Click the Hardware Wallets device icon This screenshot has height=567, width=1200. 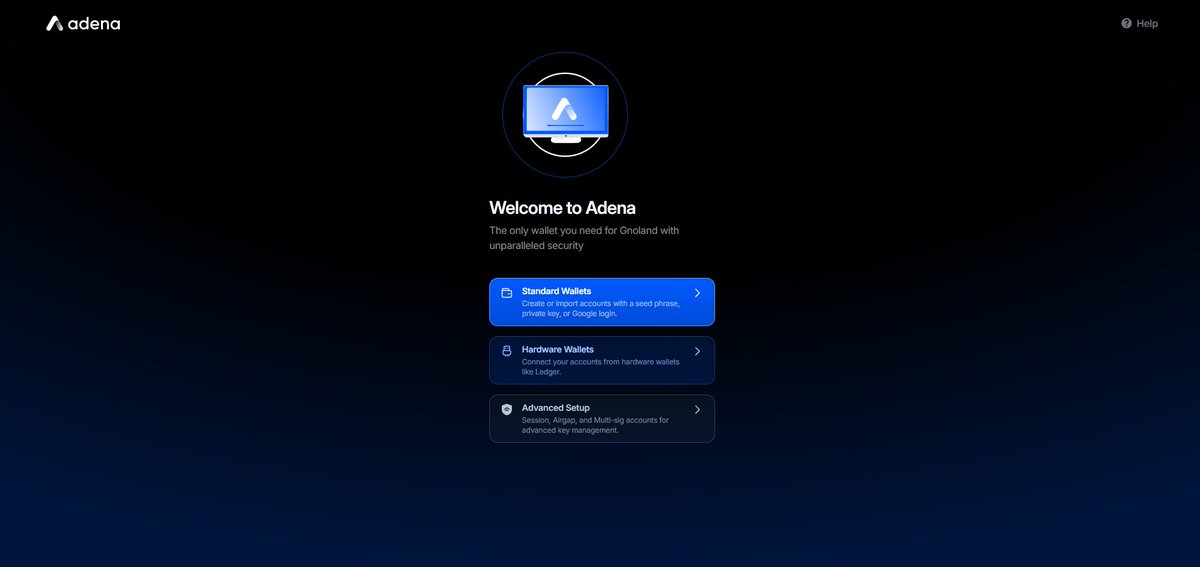click(x=507, y=351)
